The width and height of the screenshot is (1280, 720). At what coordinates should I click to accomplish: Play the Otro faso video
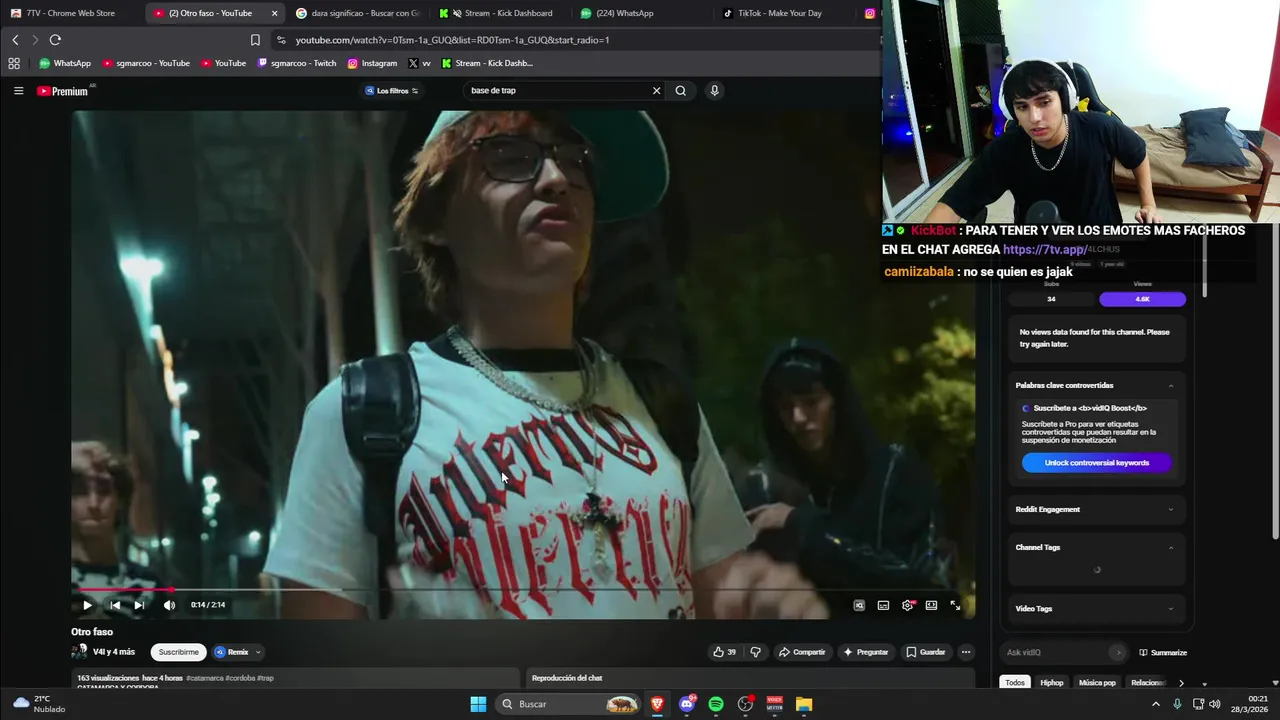87,605
